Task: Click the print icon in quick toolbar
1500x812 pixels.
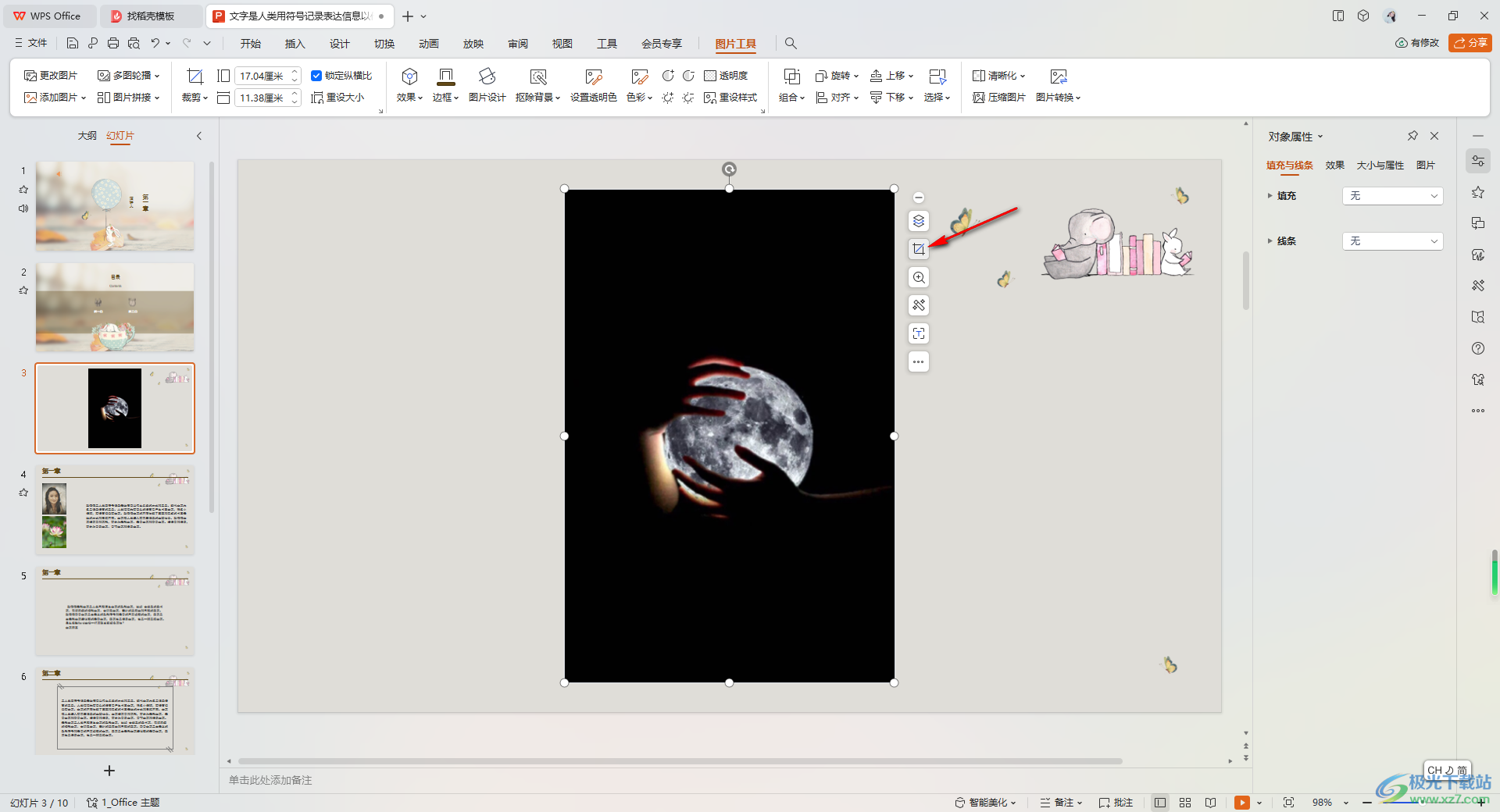Action: (x=113, y=44)
